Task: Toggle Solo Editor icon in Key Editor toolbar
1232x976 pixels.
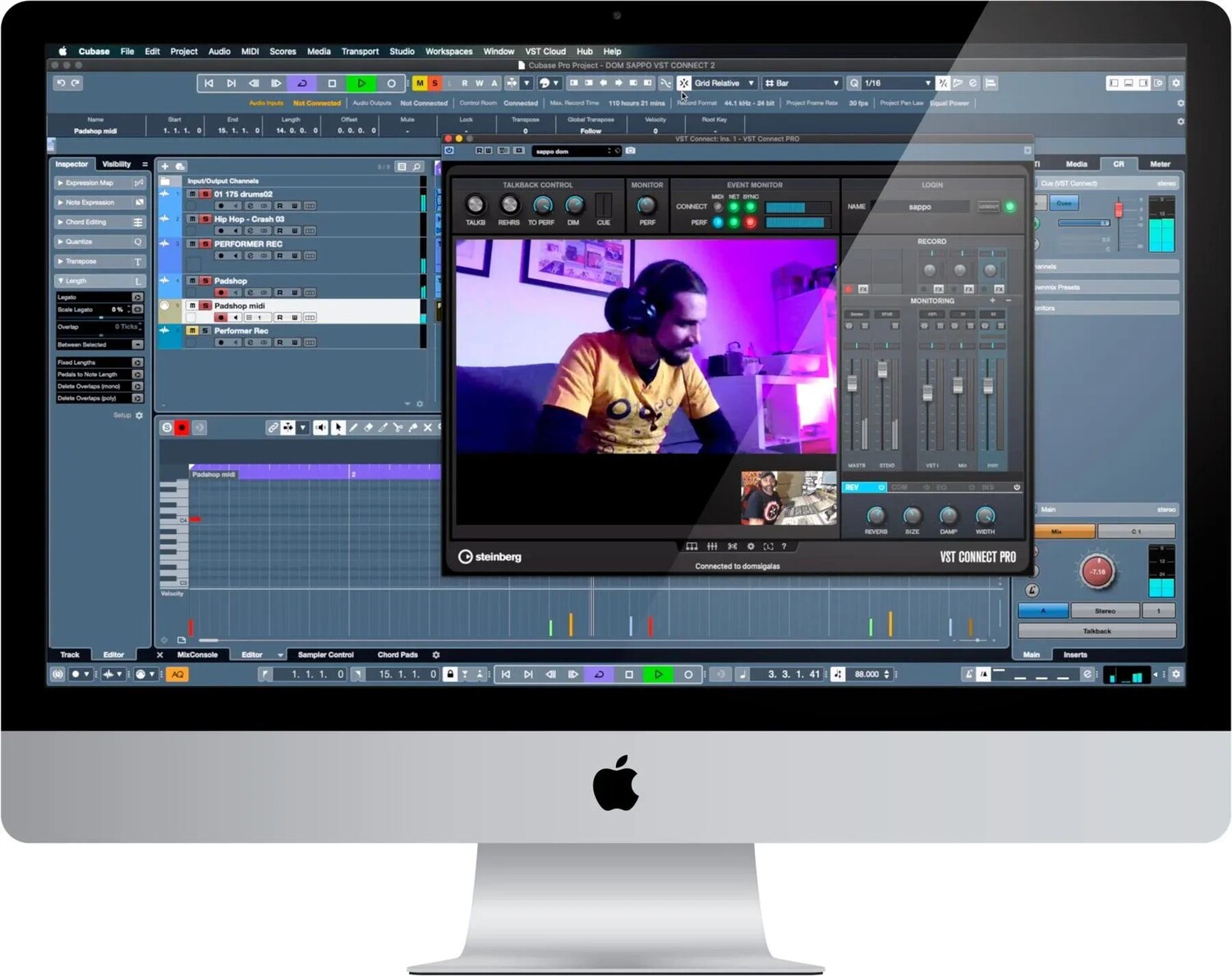Action: [x=167, y=427]
